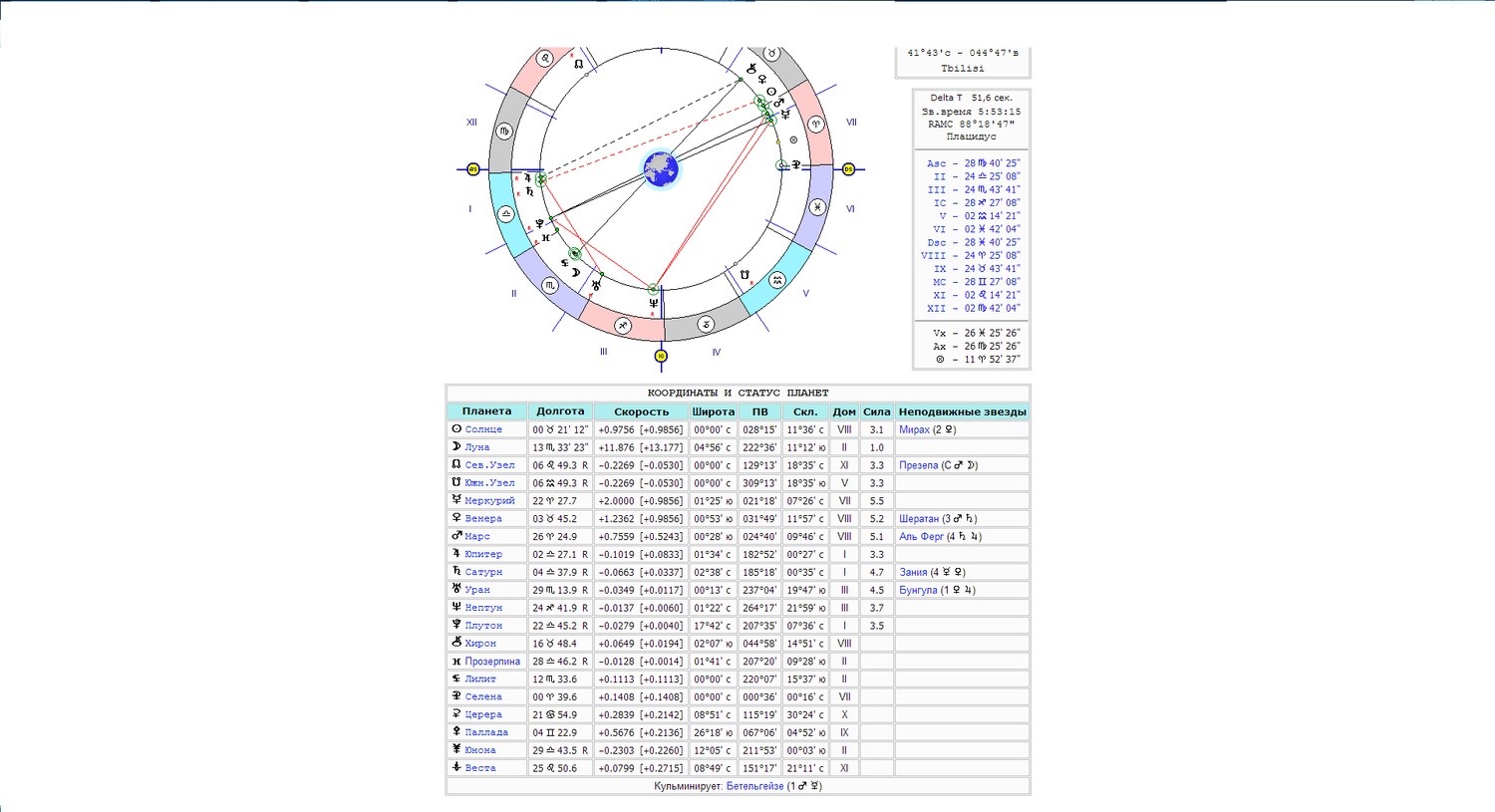Open the Солнце planet link
Image resolution: width=1495 pixels, height=812 pixels.
tap(483, 429)
